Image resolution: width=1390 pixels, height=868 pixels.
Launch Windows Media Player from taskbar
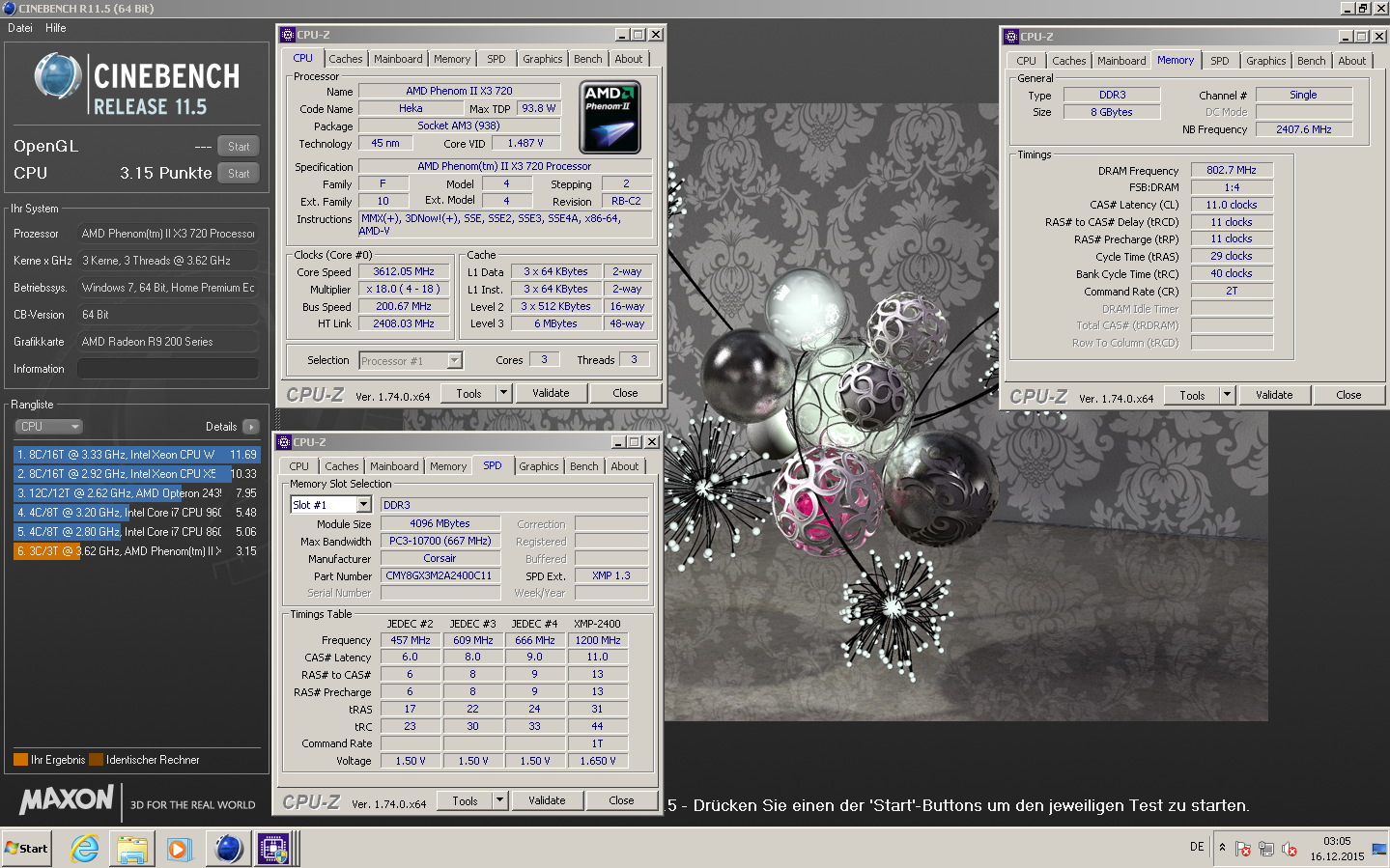click(x=180, y=849)
